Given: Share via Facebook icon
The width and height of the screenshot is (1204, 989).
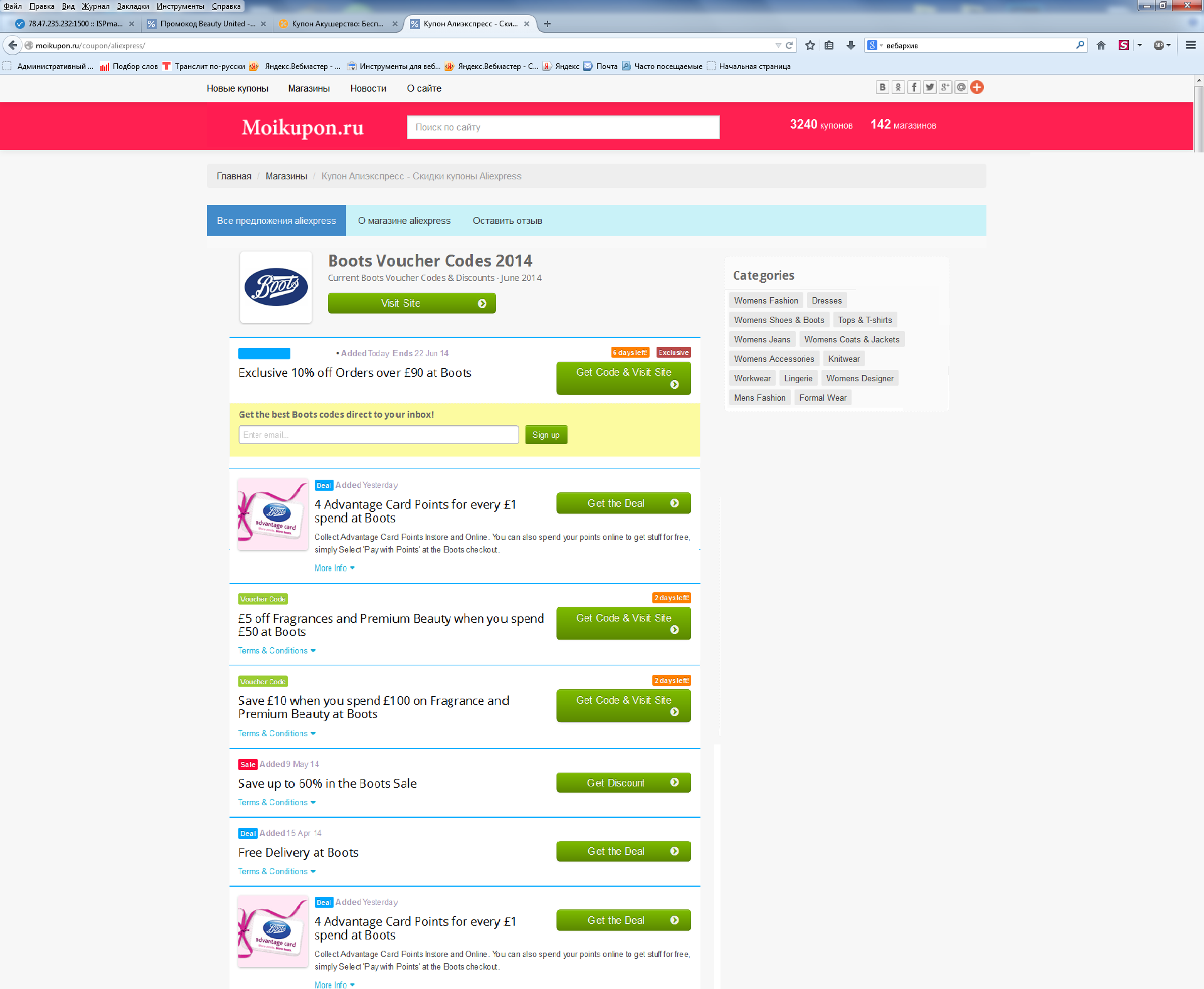Looking at the screenshot, I should pos(914,87).
